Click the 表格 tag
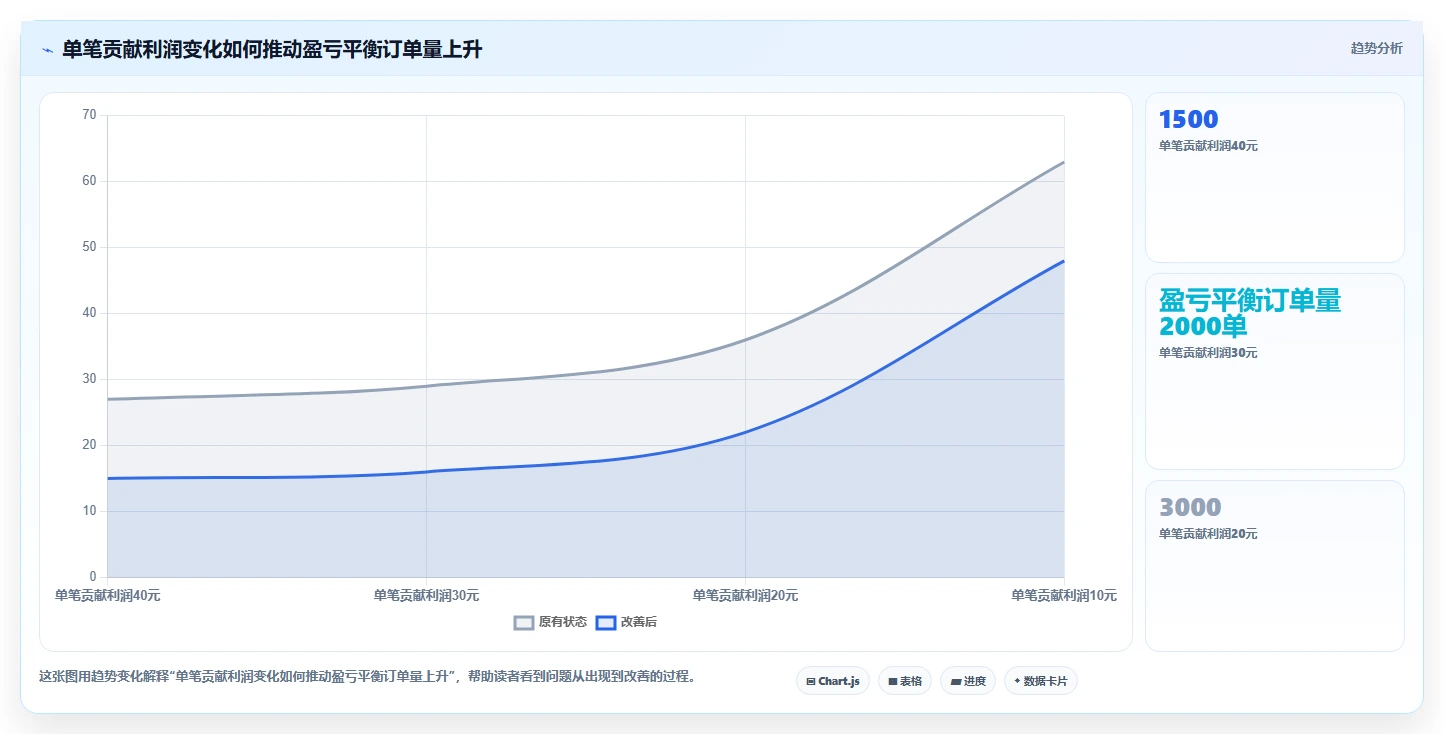Image resolution: width=1444 pixels, height=734 pixels. [x=905, y=681]
